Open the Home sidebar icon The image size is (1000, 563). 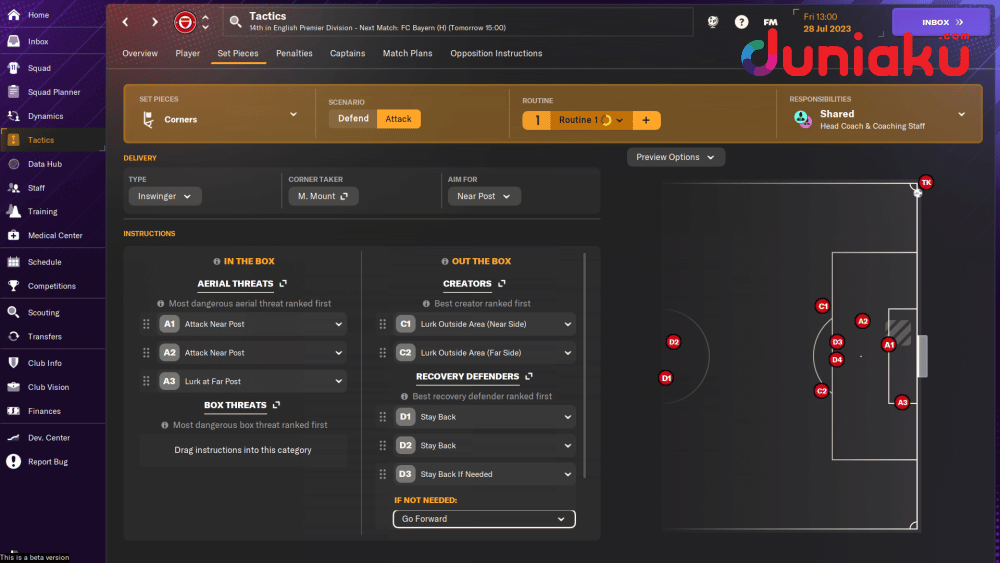[13, 15]
